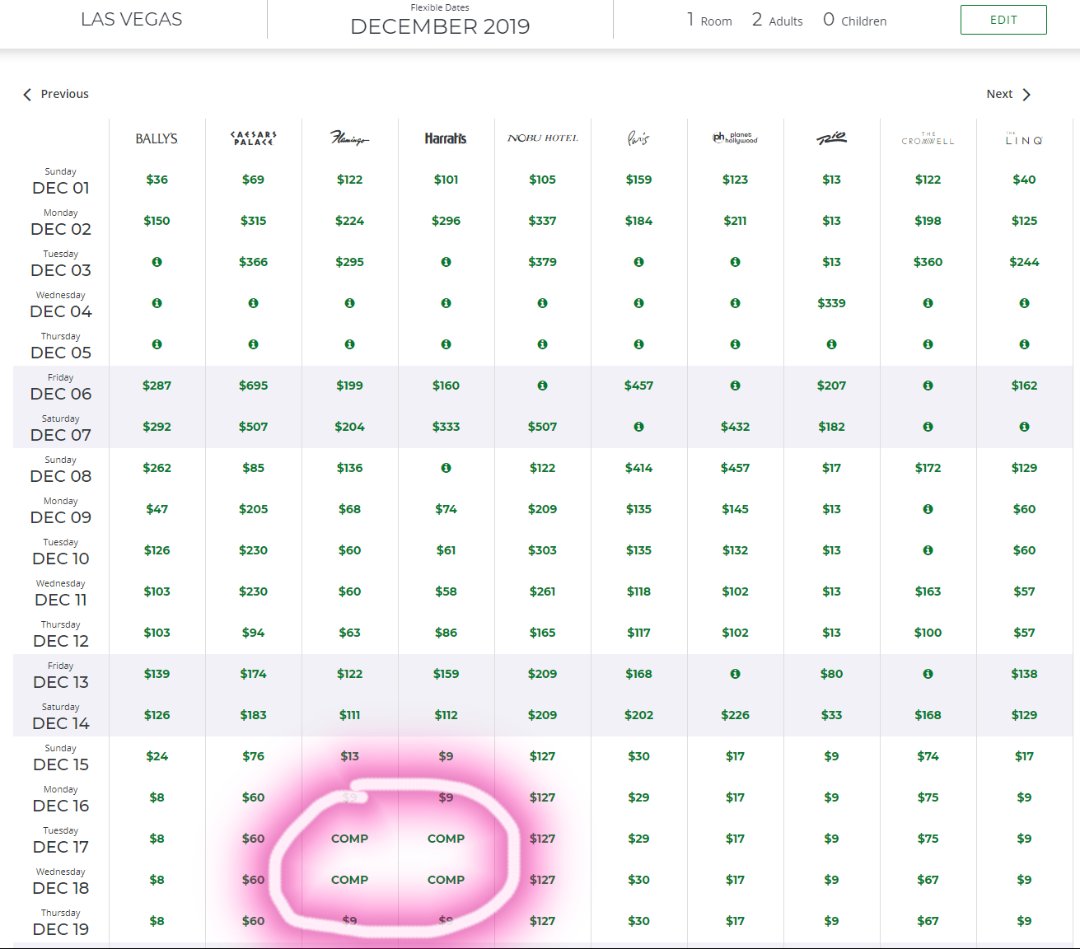This screenshot has width=1080, height=949.
Task: Click the Planet Hollywood logo
Action: [735, 138]
